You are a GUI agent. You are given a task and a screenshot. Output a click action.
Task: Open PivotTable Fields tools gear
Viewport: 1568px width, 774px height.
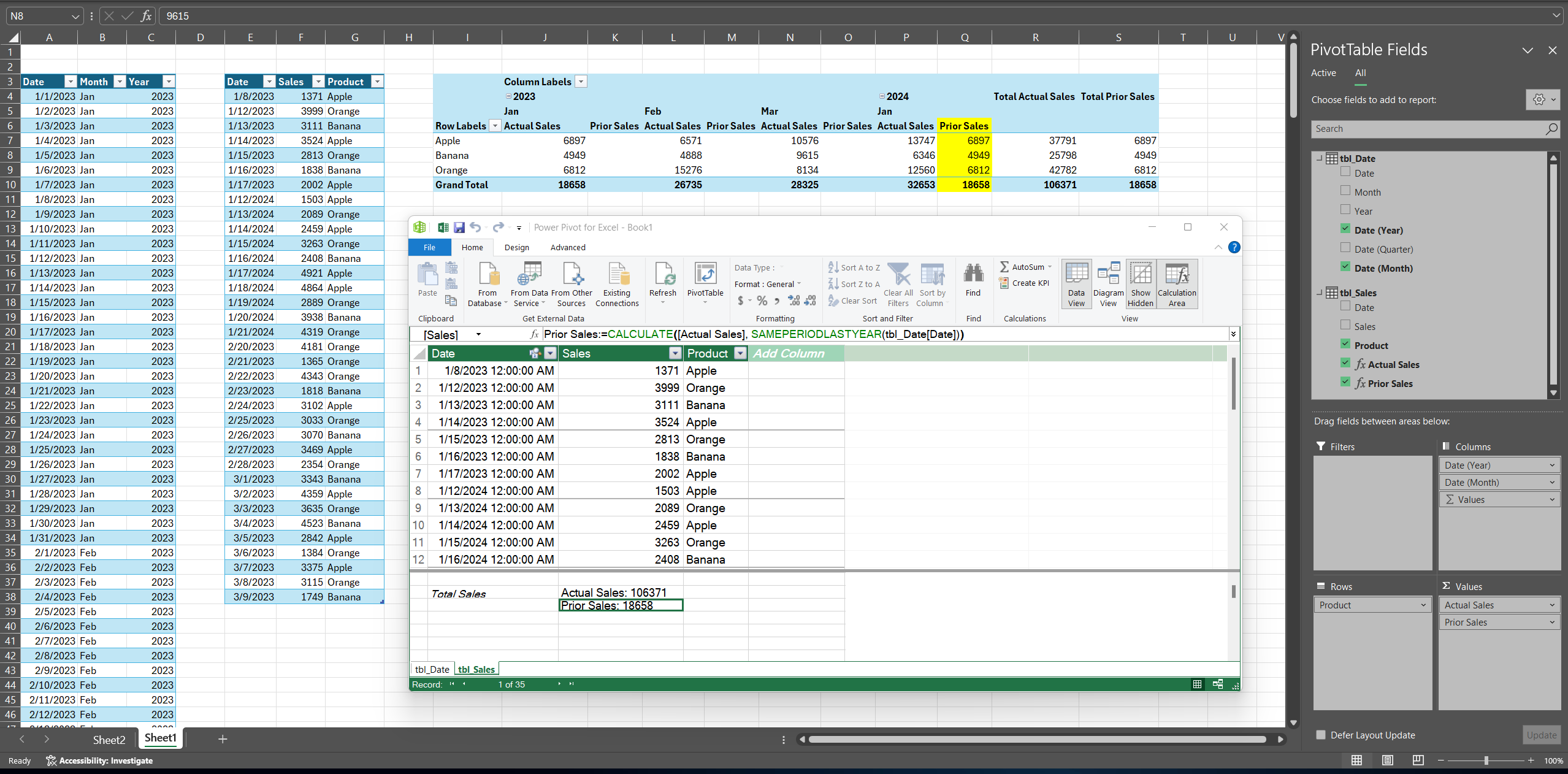1542,99
